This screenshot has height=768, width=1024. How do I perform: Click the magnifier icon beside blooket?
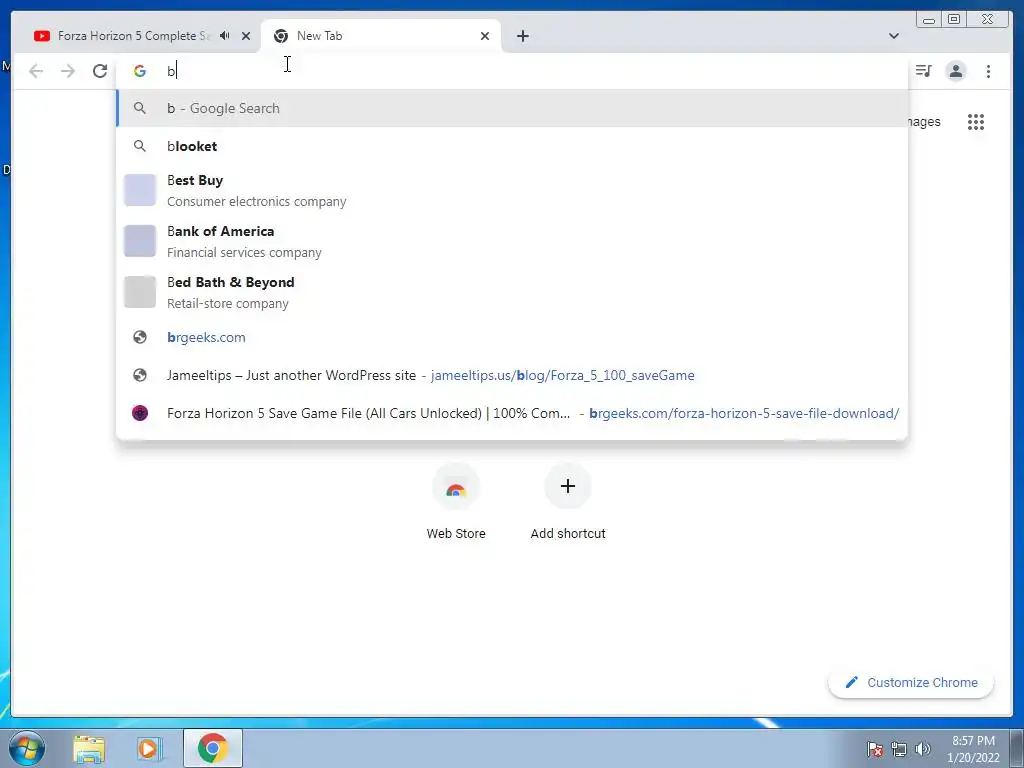tap(140, 146)
